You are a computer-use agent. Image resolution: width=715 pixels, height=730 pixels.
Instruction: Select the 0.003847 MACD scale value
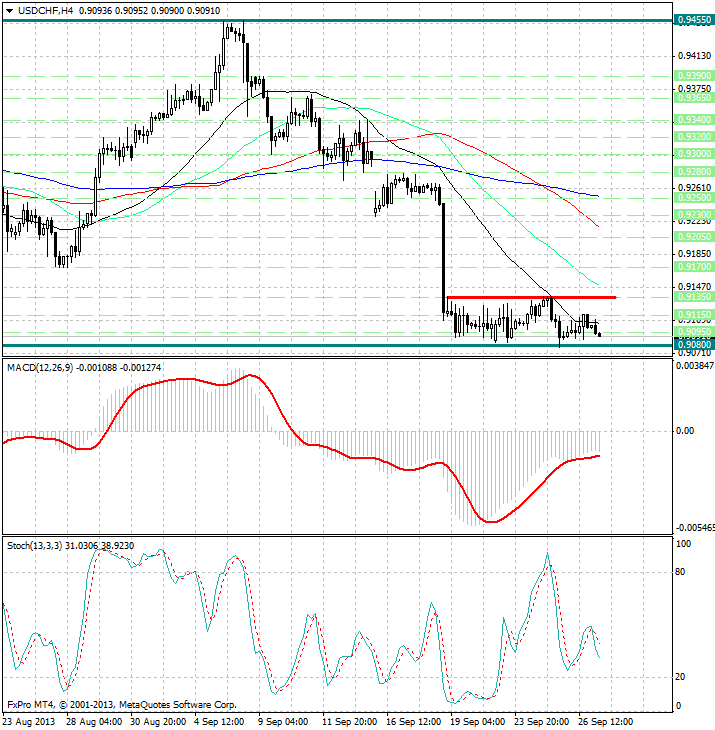[x=695, y=366]
